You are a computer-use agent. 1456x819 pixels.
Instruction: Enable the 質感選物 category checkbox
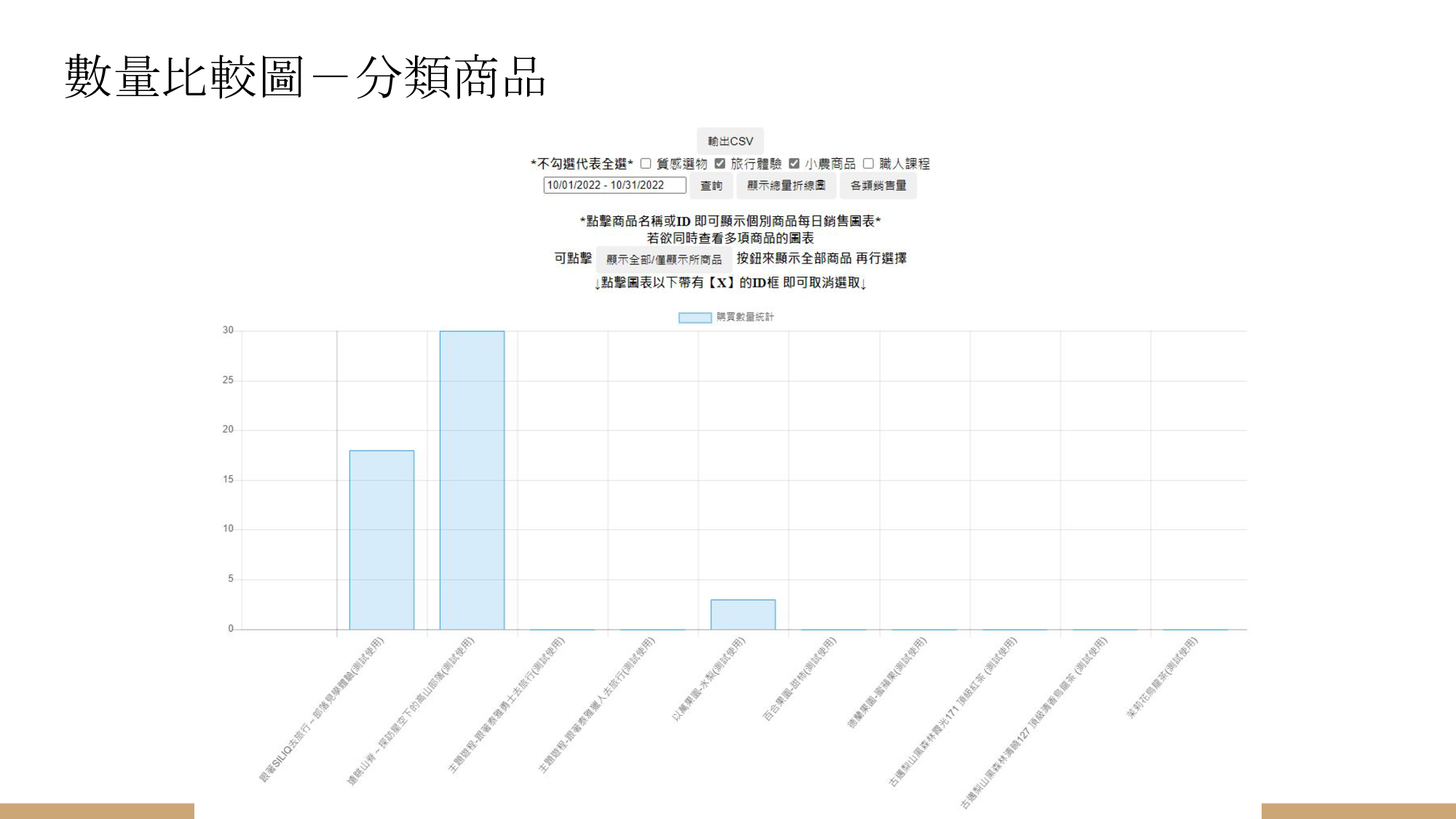click(645, 165)
